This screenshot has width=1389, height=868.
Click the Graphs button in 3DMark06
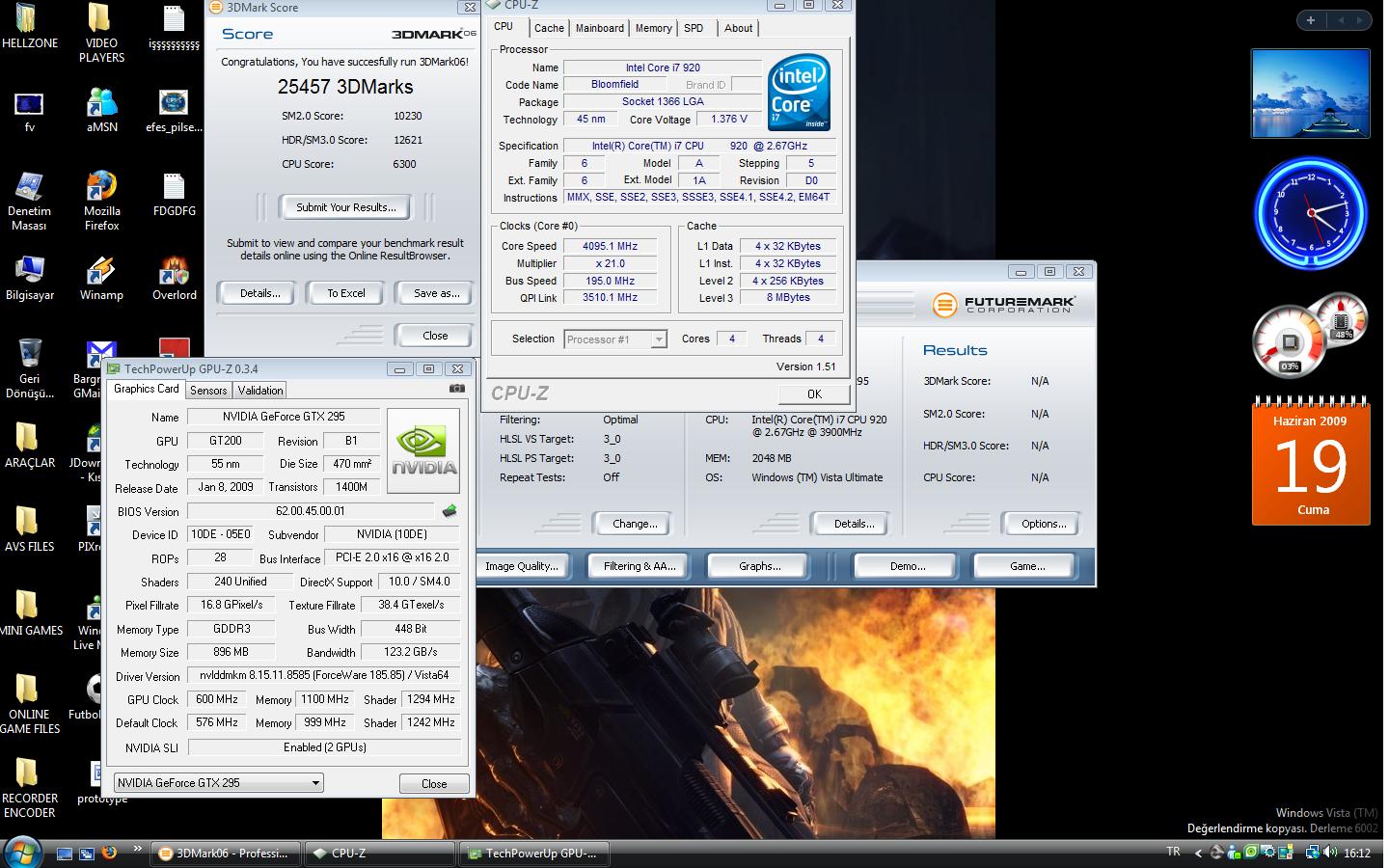[x=760, y=566]
